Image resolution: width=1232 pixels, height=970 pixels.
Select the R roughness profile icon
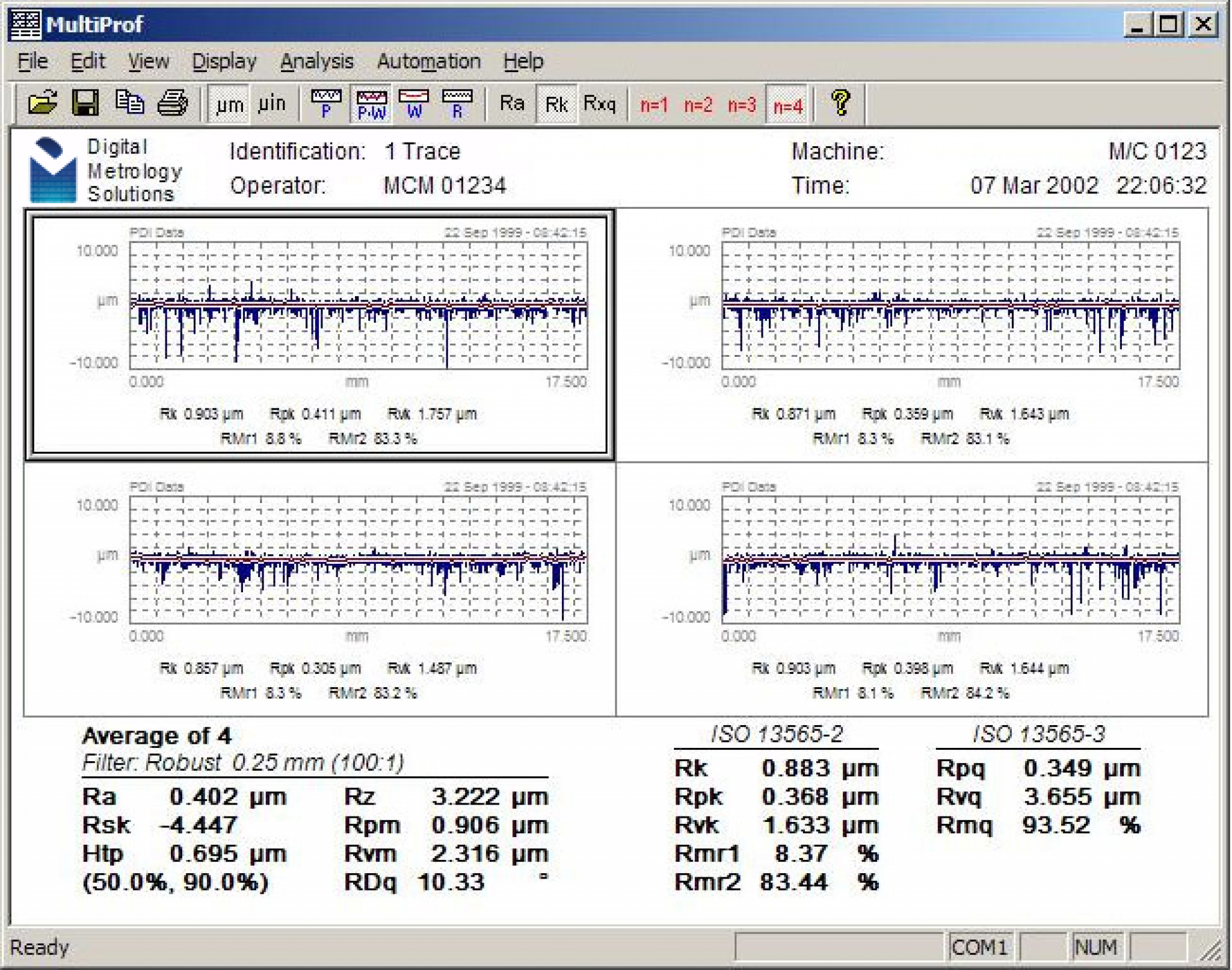tap(457, 103)
